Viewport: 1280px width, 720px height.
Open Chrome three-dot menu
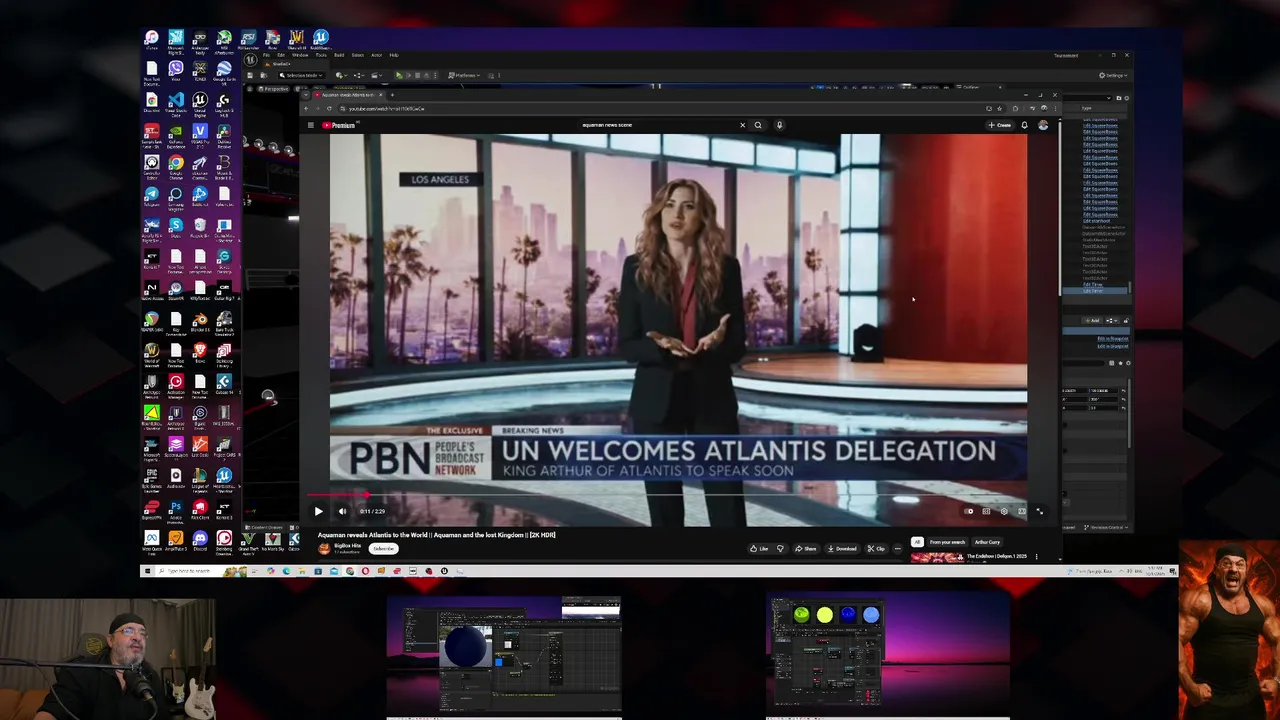click(x=1055, y=108)
